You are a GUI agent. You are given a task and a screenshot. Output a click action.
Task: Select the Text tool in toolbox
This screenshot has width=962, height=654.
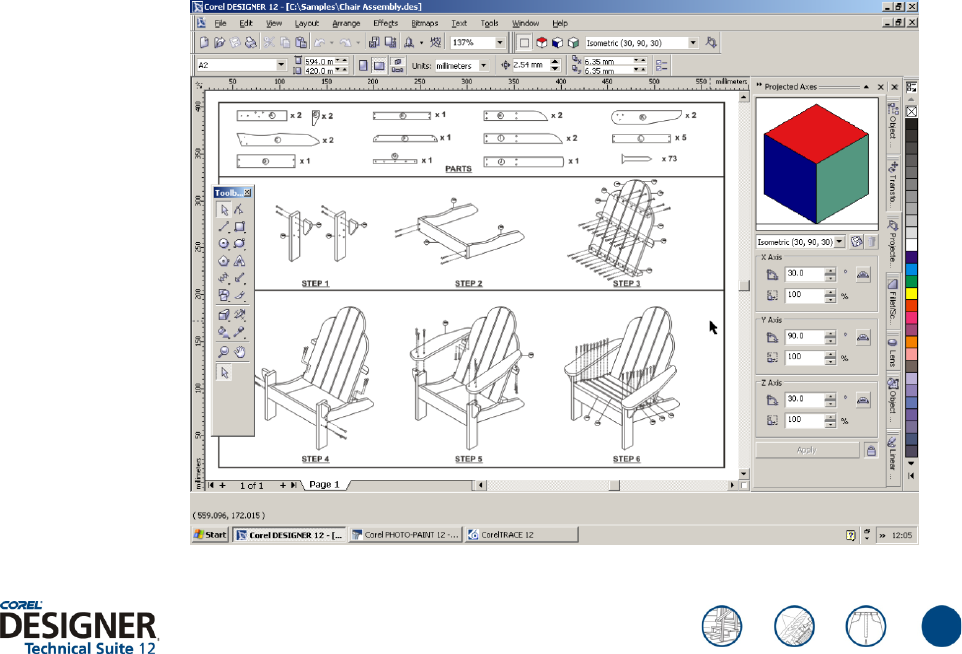pos(239,261)
